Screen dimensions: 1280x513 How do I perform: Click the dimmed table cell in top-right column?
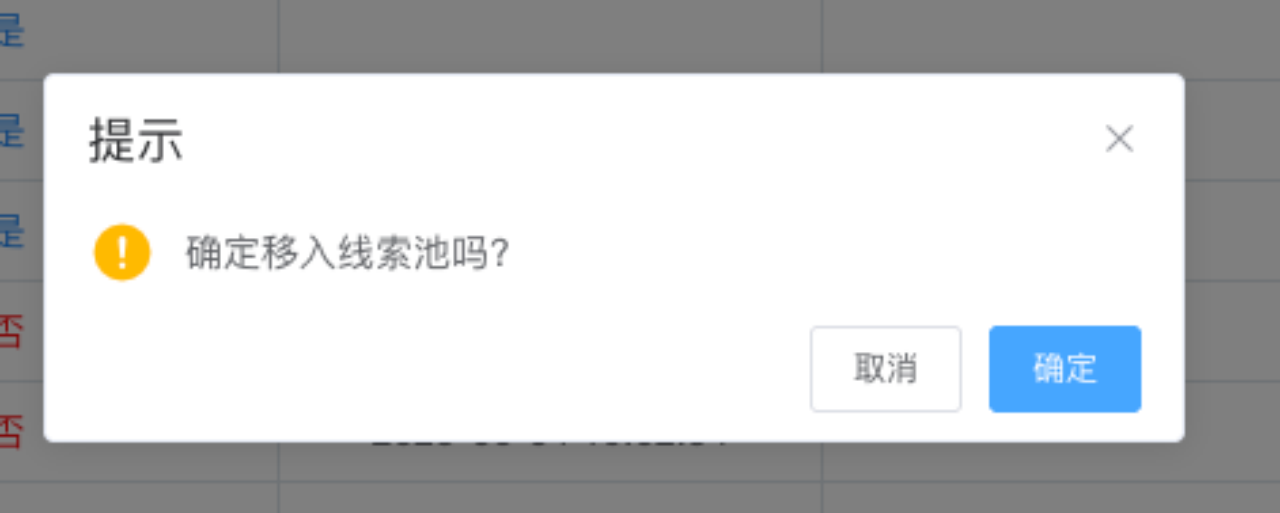pos(1050,36)
